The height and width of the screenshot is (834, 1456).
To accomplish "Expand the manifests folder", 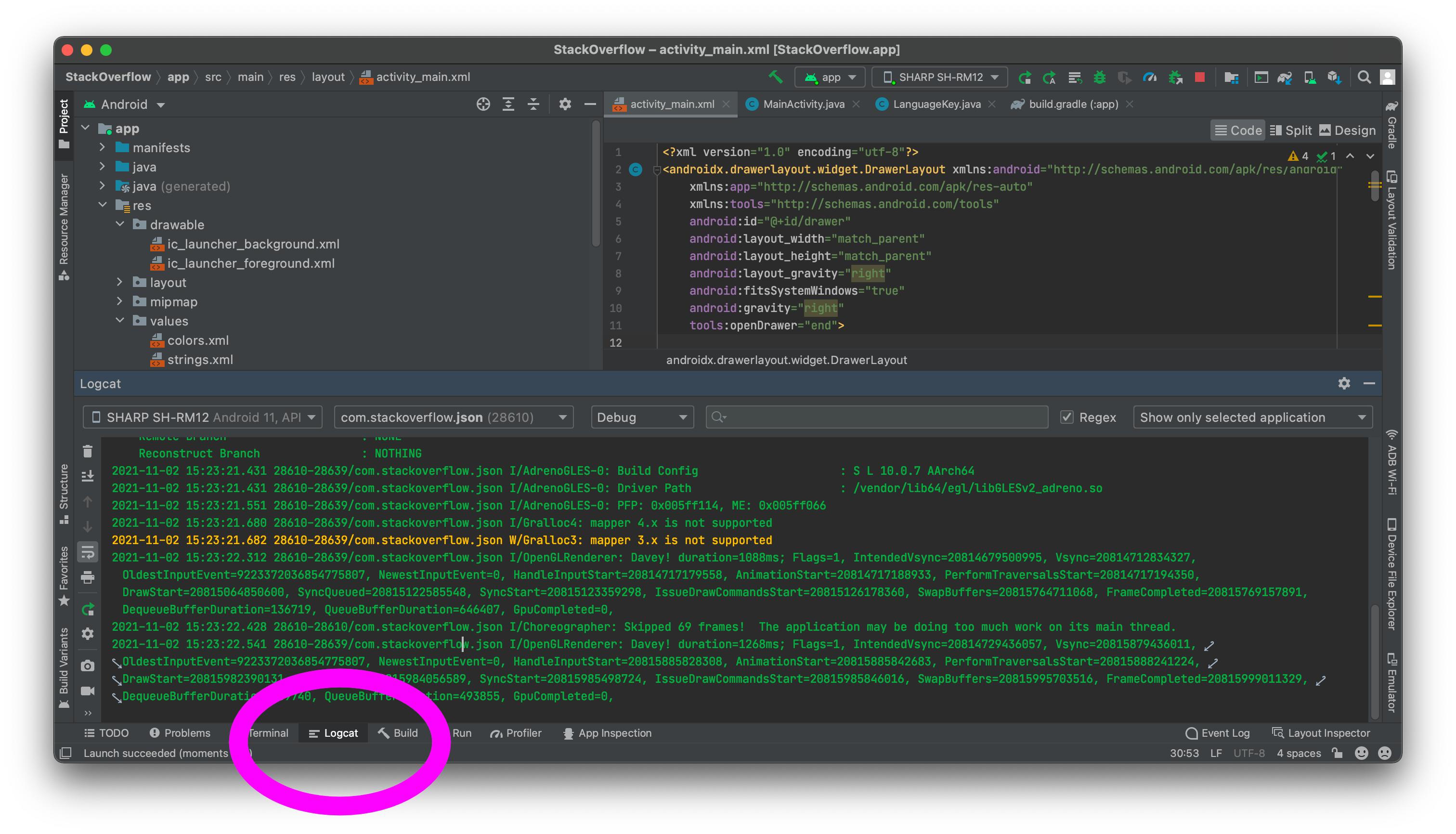I will tap(102, 147).
